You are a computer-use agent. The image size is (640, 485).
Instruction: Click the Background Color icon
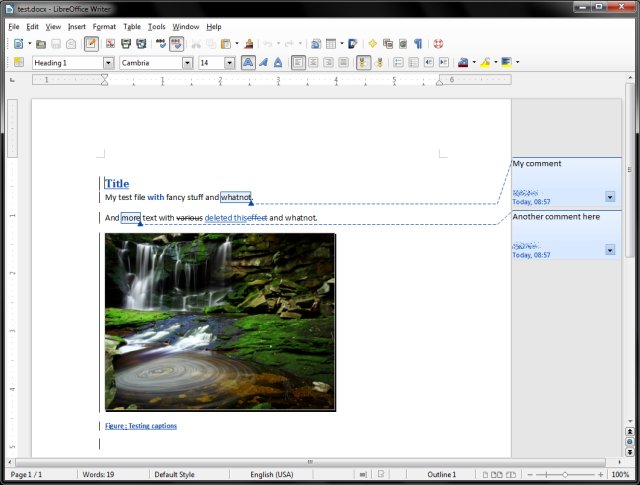click(507, 62)
